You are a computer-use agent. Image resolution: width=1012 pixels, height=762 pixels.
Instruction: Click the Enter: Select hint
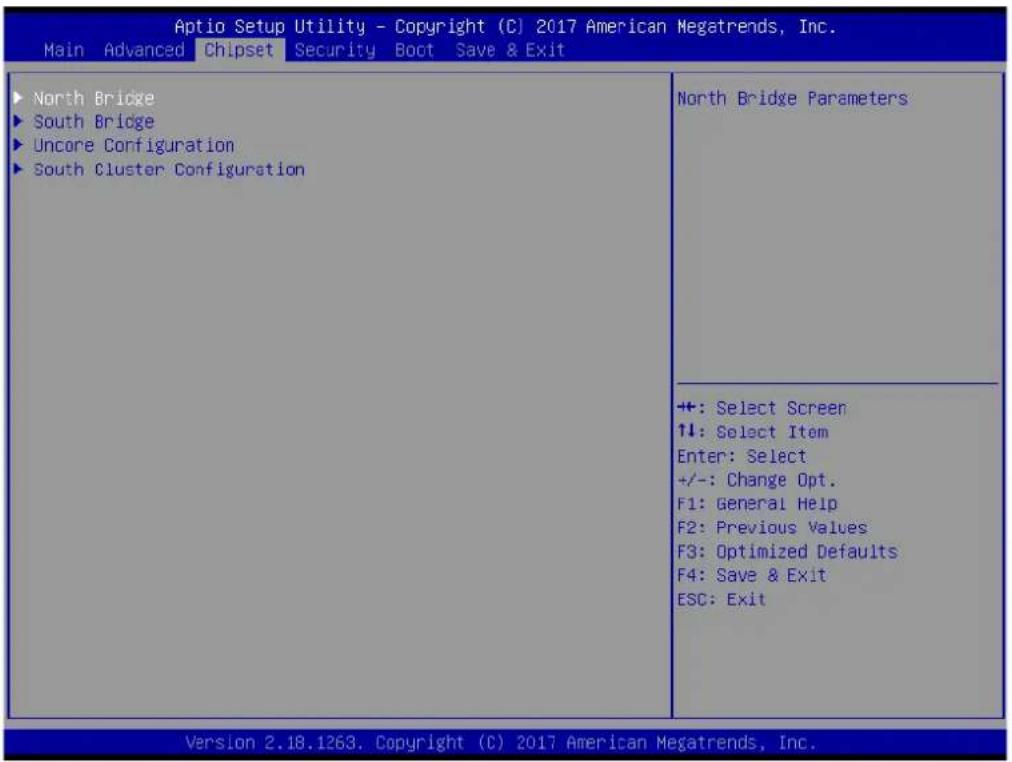coord(742,457)
